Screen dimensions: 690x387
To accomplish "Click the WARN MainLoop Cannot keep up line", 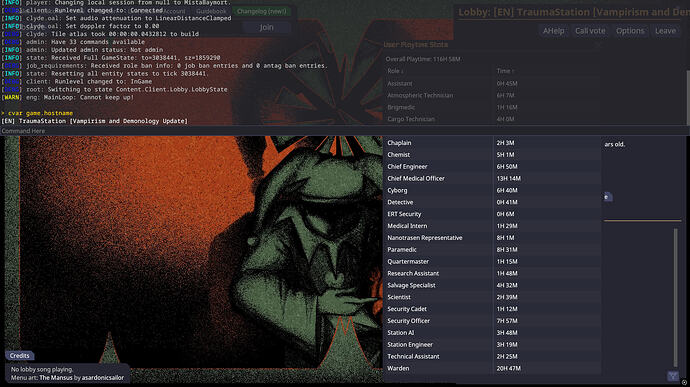I will 67,97.
